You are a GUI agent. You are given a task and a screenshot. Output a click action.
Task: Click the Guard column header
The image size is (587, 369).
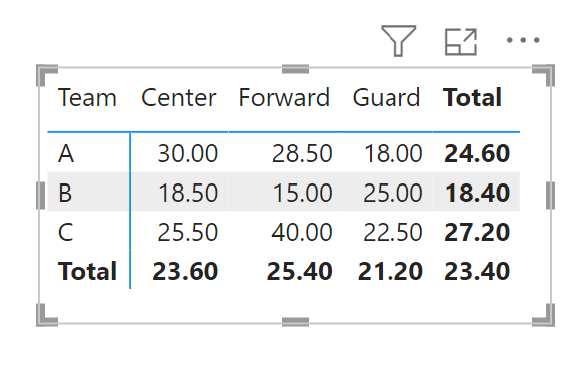[386, 98]
